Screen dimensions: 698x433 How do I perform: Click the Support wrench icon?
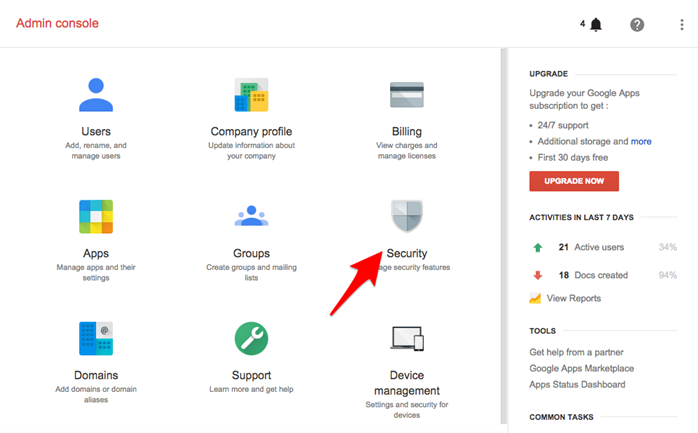[x=251, y=338]
